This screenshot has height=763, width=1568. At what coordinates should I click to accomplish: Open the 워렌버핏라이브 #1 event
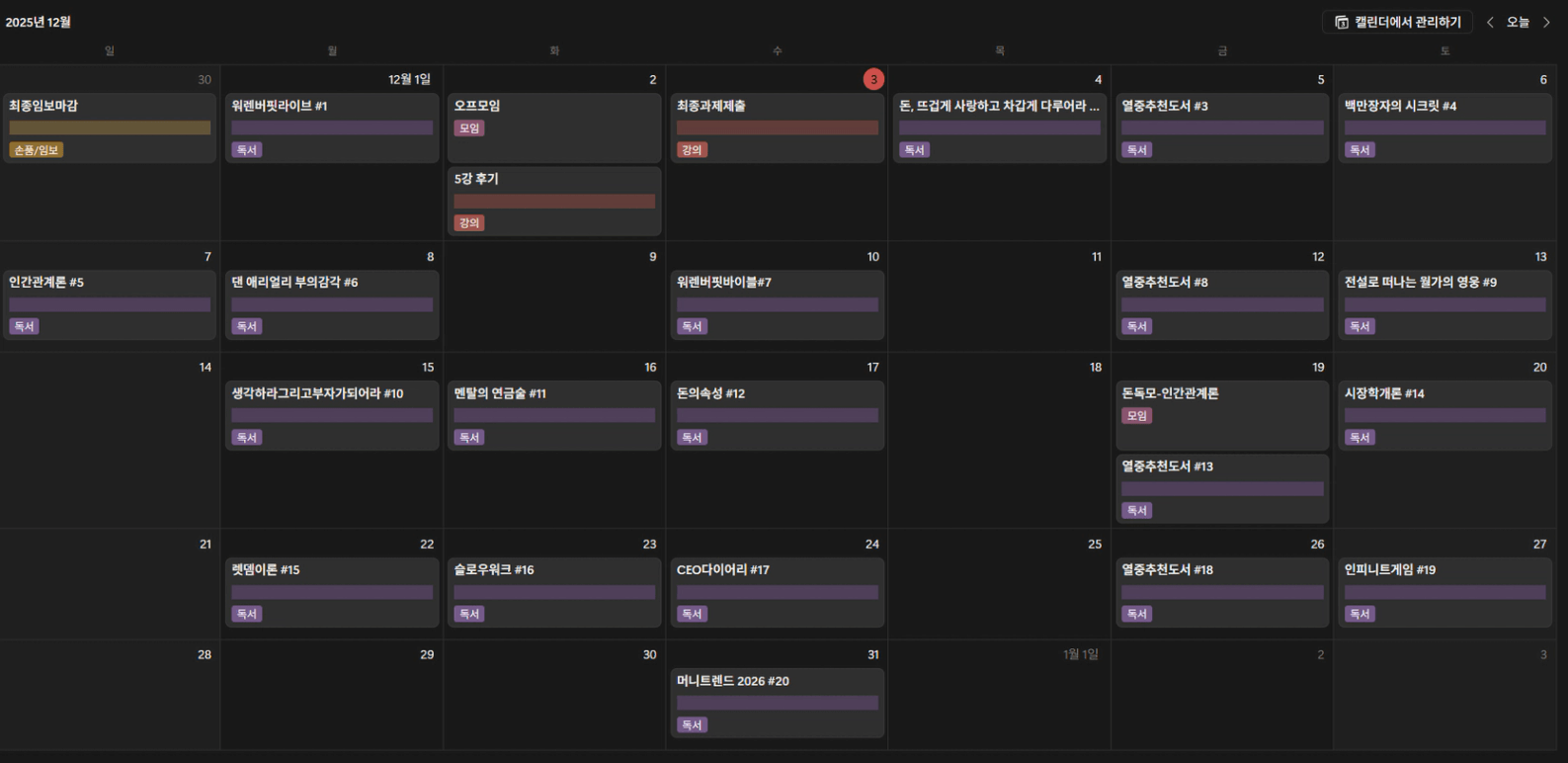click(x=280, y=106)
